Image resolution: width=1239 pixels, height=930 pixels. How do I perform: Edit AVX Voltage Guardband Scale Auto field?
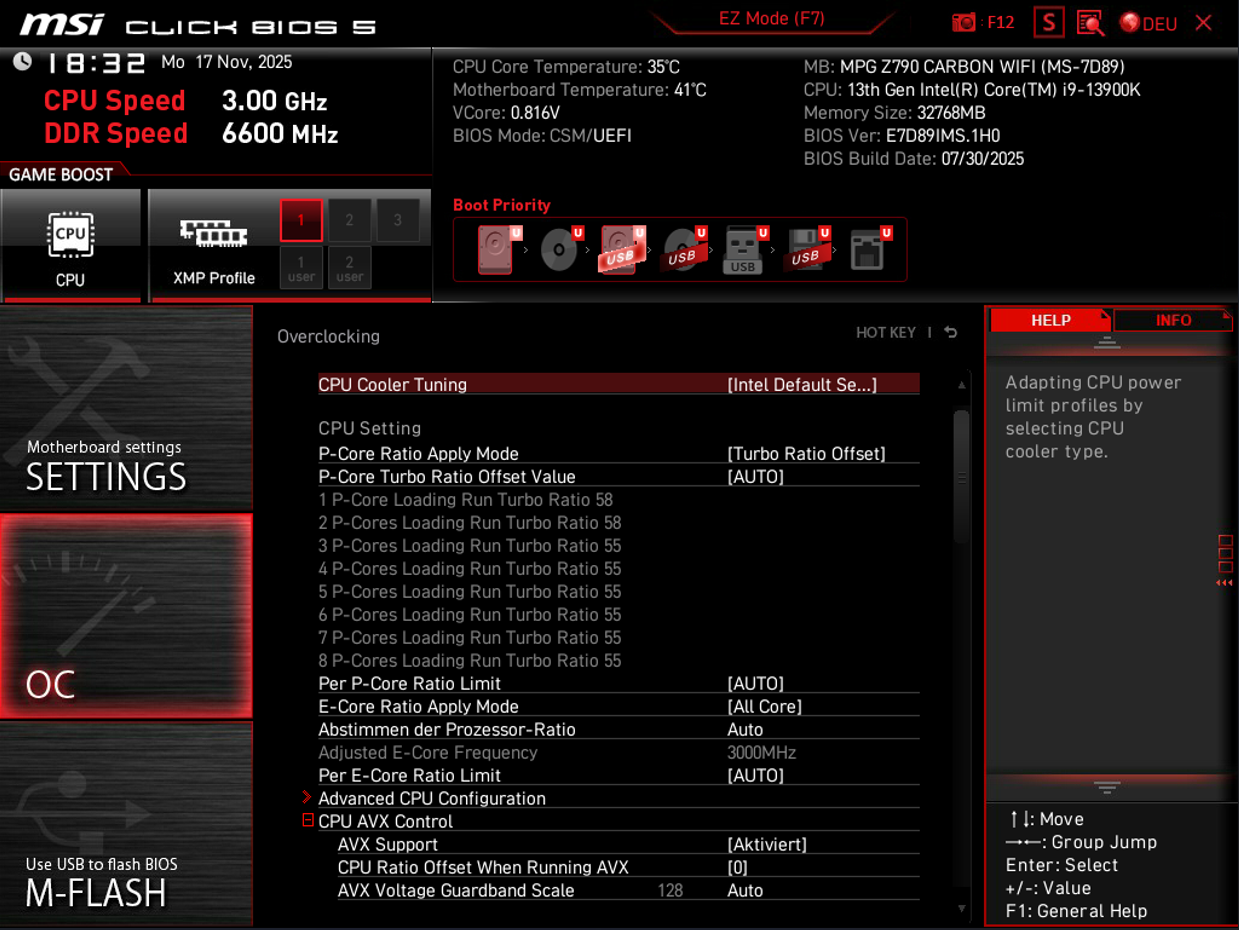coord(745,891)
